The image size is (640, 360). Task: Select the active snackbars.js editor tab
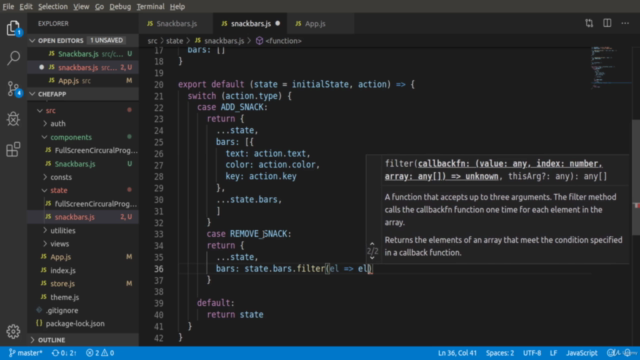point(250,24)
